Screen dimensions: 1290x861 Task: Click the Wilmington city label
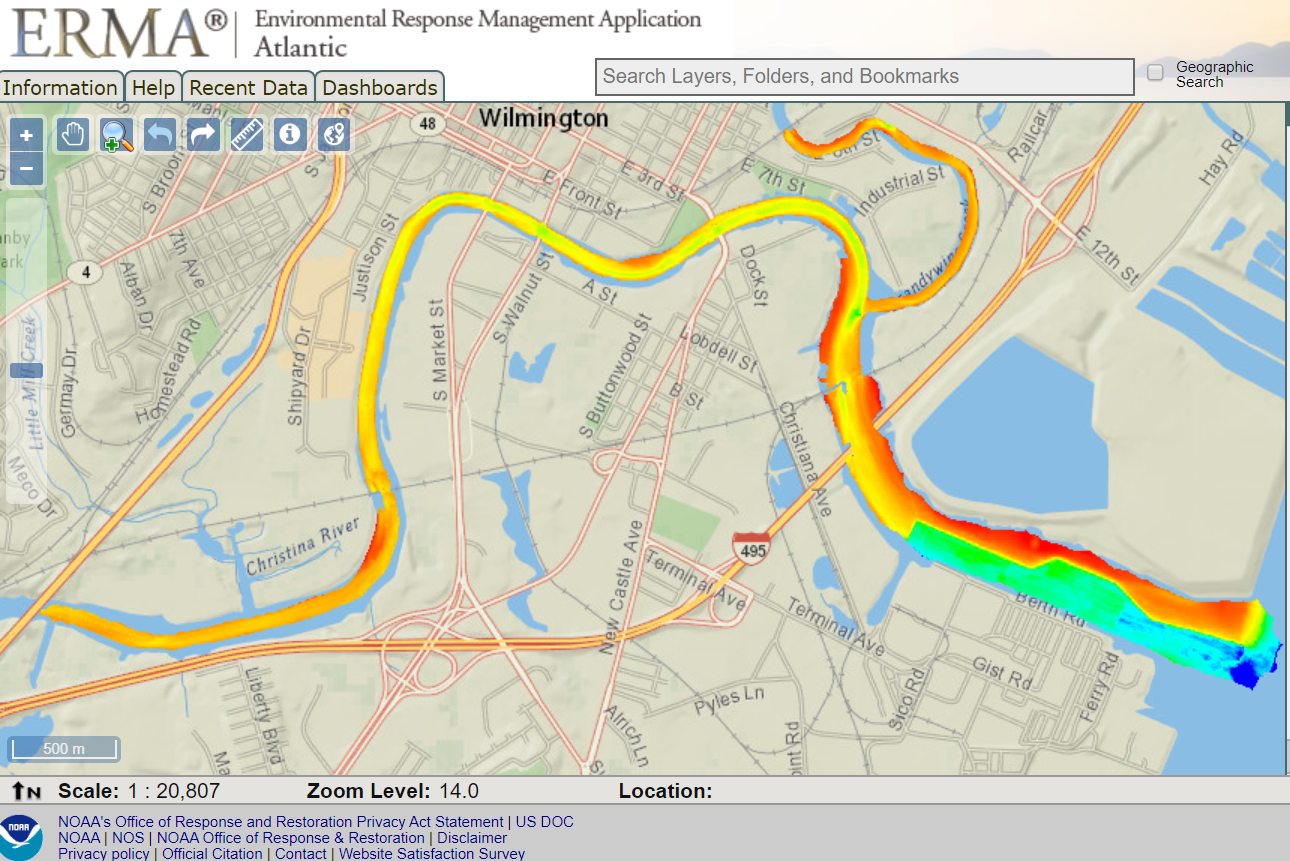(x=543, y=118)
